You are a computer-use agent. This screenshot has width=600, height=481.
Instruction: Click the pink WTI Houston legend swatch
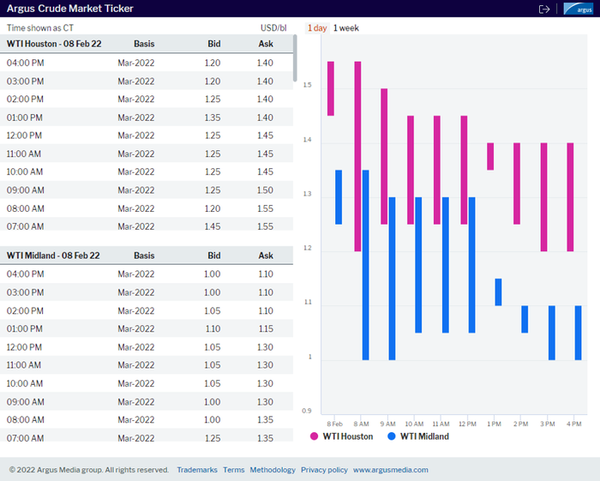314,436
